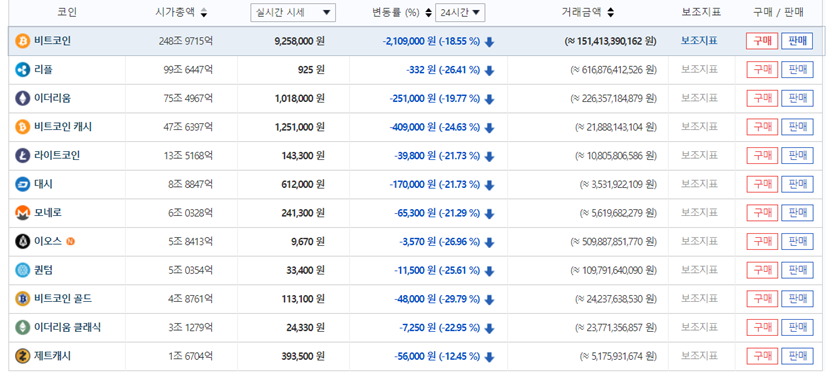Open 보조지표 link for 비트코인
Viewport: 828px width, 377px height.
pyautogui.click(x=699, y=41)
